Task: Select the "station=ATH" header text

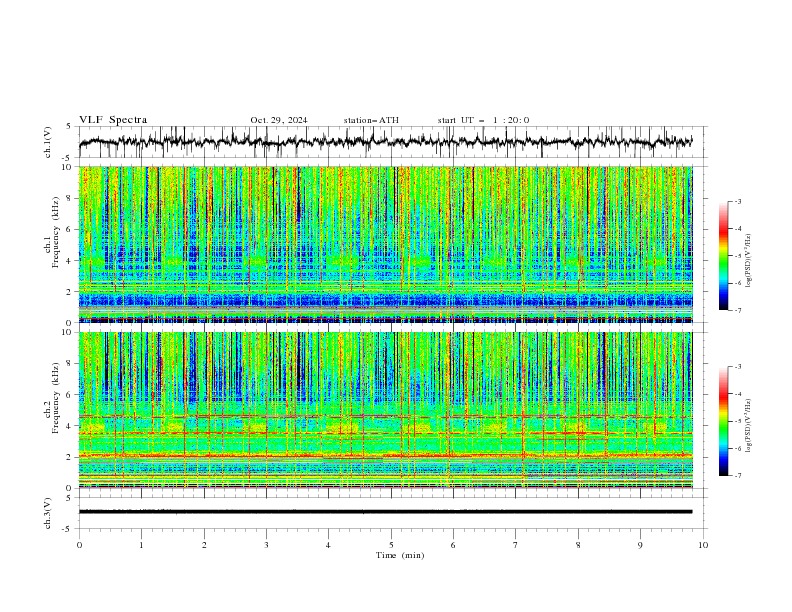Action: (371, 120)
